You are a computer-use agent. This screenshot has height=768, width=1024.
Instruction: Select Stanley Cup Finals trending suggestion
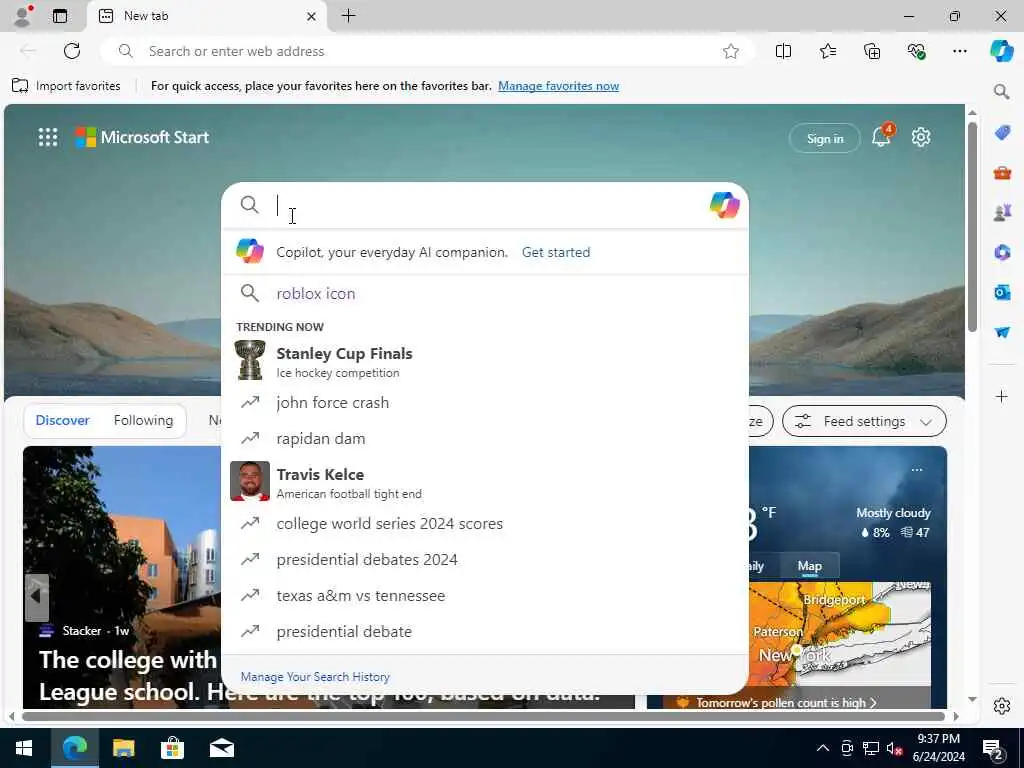[x=485, y=360]
